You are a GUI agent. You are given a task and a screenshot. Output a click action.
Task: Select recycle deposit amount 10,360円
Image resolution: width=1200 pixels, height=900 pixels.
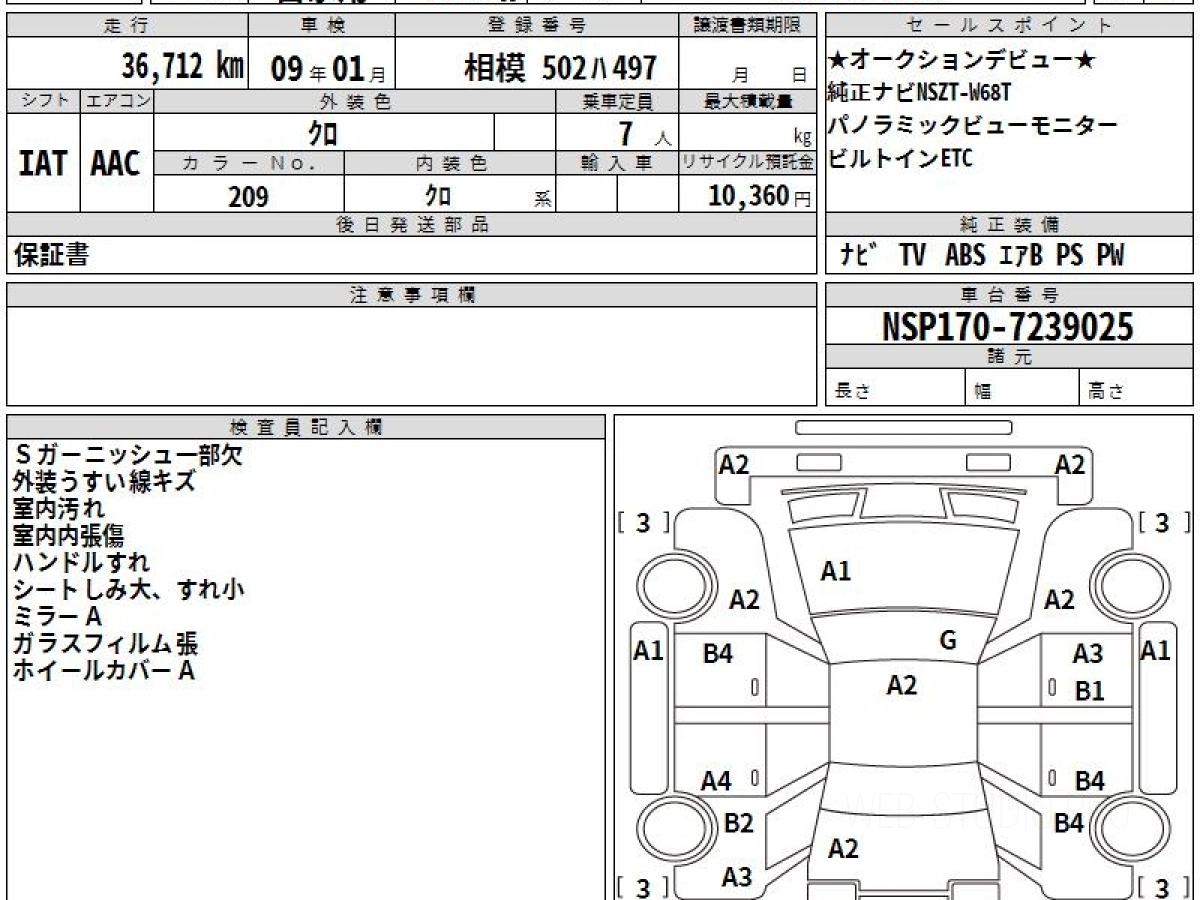pyautogui.click(x=760, y=196)
